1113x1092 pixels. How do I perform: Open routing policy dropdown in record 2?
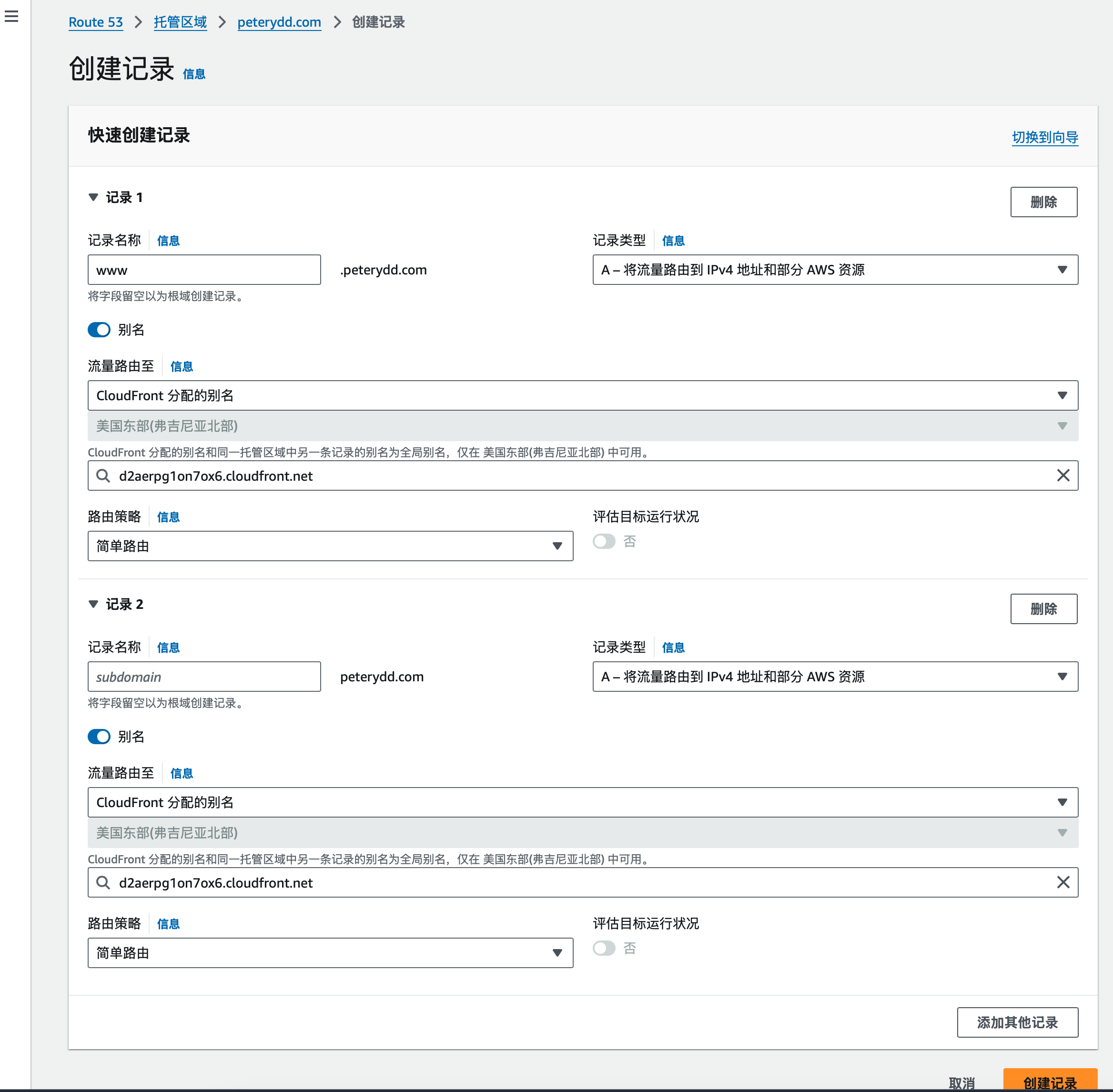tap(330, 952)
